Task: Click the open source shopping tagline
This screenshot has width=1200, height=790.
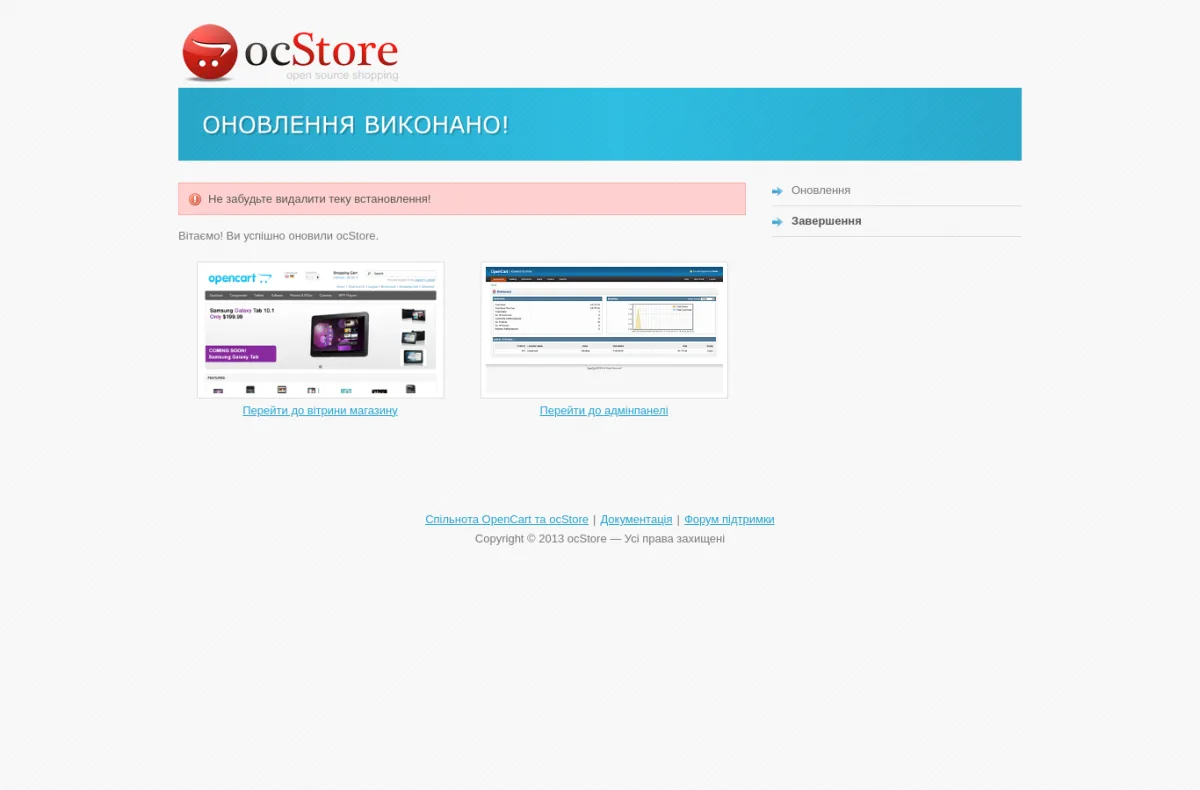Action: 342,75
